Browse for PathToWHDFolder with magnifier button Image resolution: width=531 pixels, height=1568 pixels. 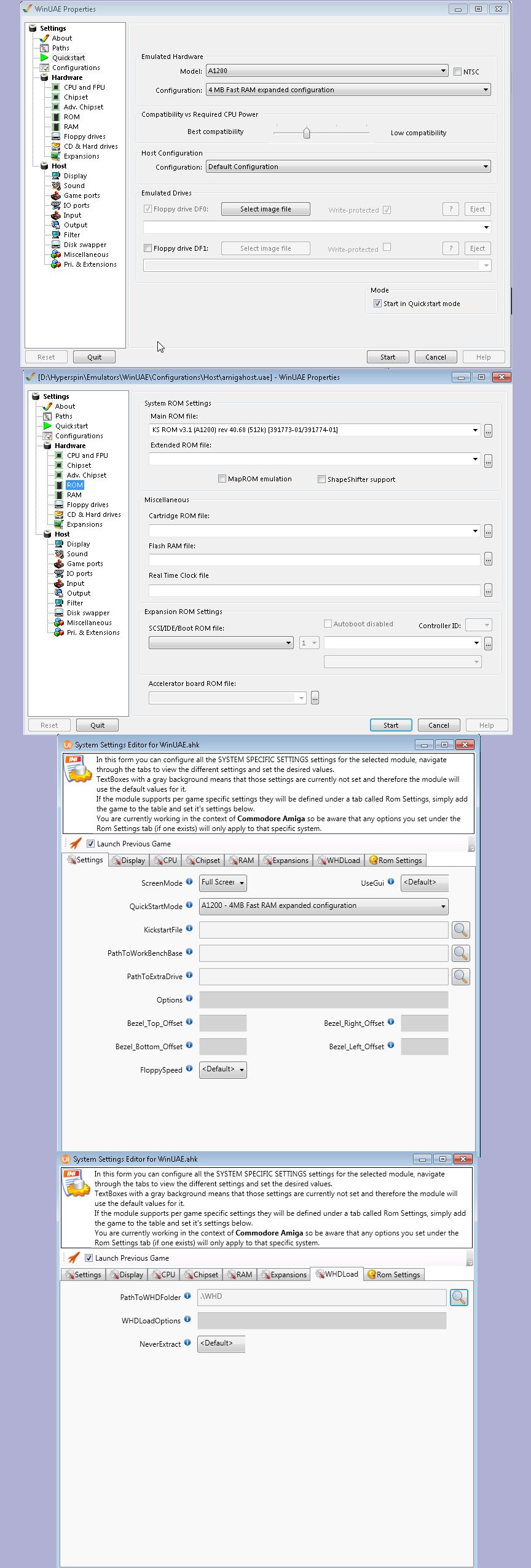point(459,1298)
